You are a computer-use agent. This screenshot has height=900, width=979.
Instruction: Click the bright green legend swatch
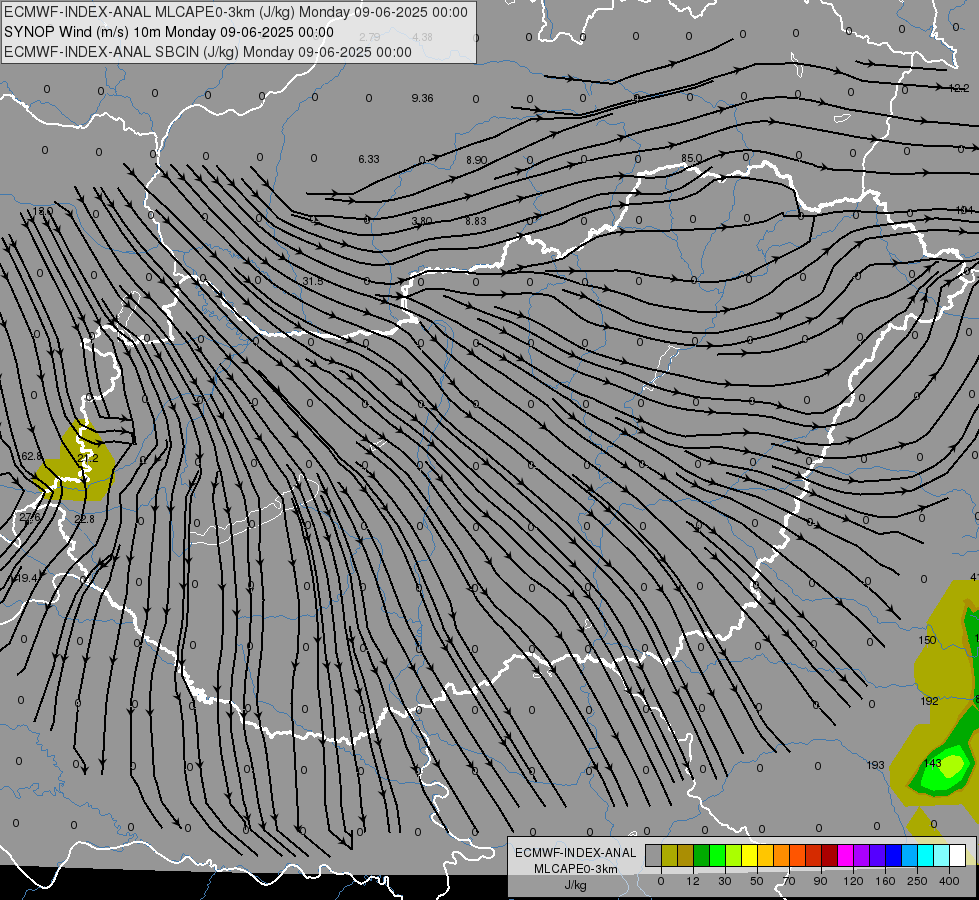(718, 855)
